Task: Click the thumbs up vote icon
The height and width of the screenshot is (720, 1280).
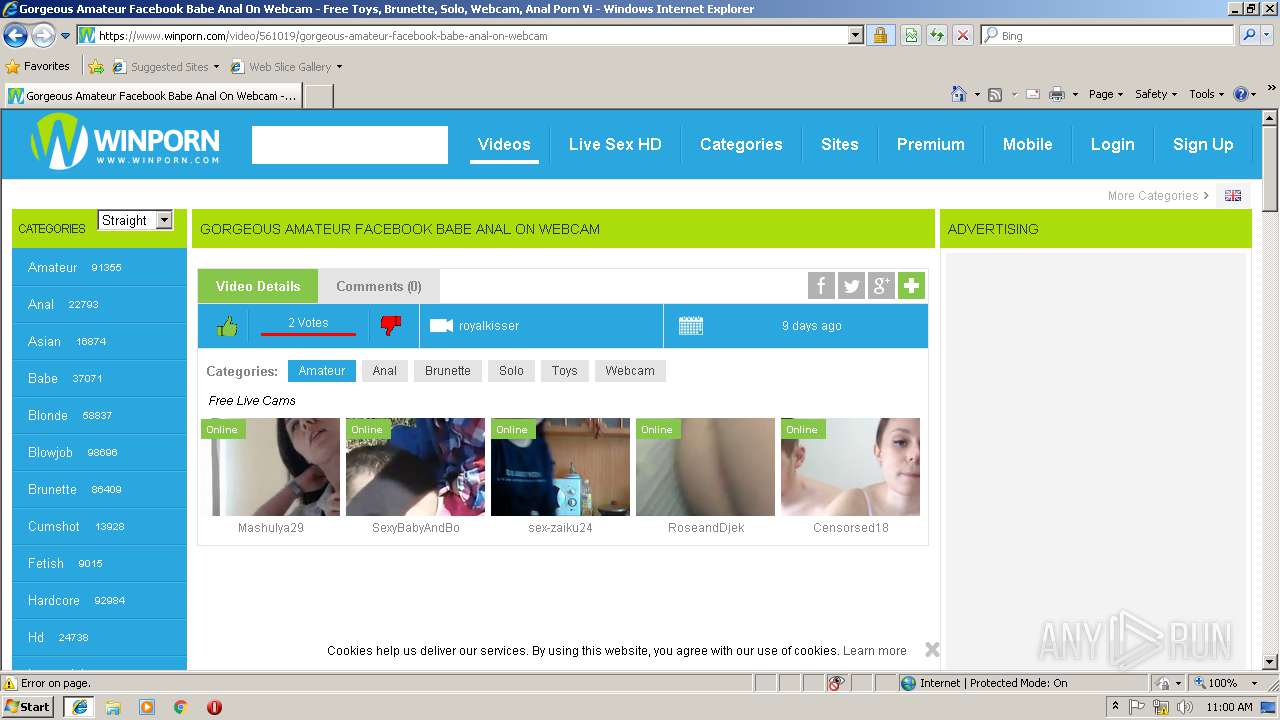Action: click(227, 326)
